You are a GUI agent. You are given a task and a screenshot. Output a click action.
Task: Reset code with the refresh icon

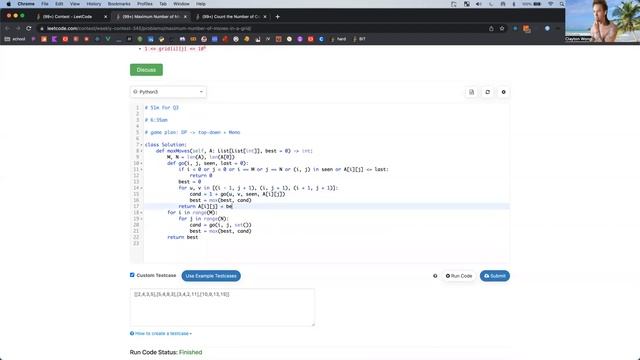click(487, 92)
